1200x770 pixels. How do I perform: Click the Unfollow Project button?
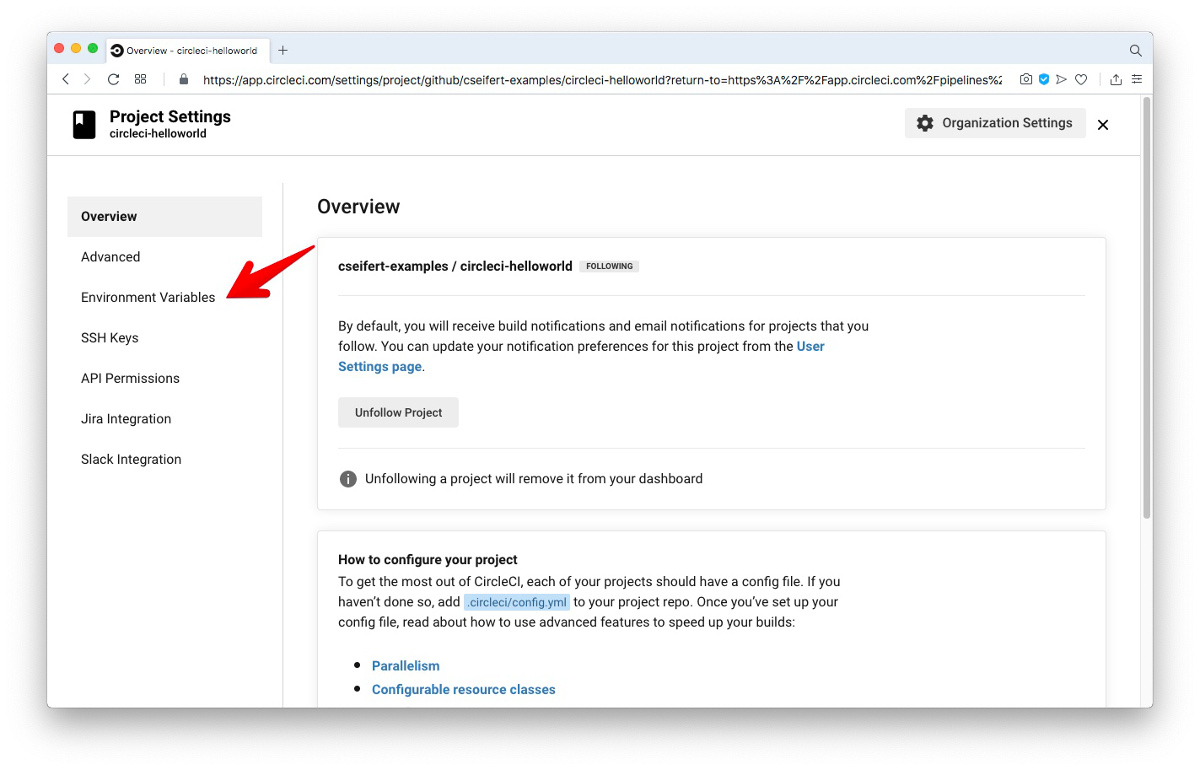pyautogui.click(x=398, y=412)
